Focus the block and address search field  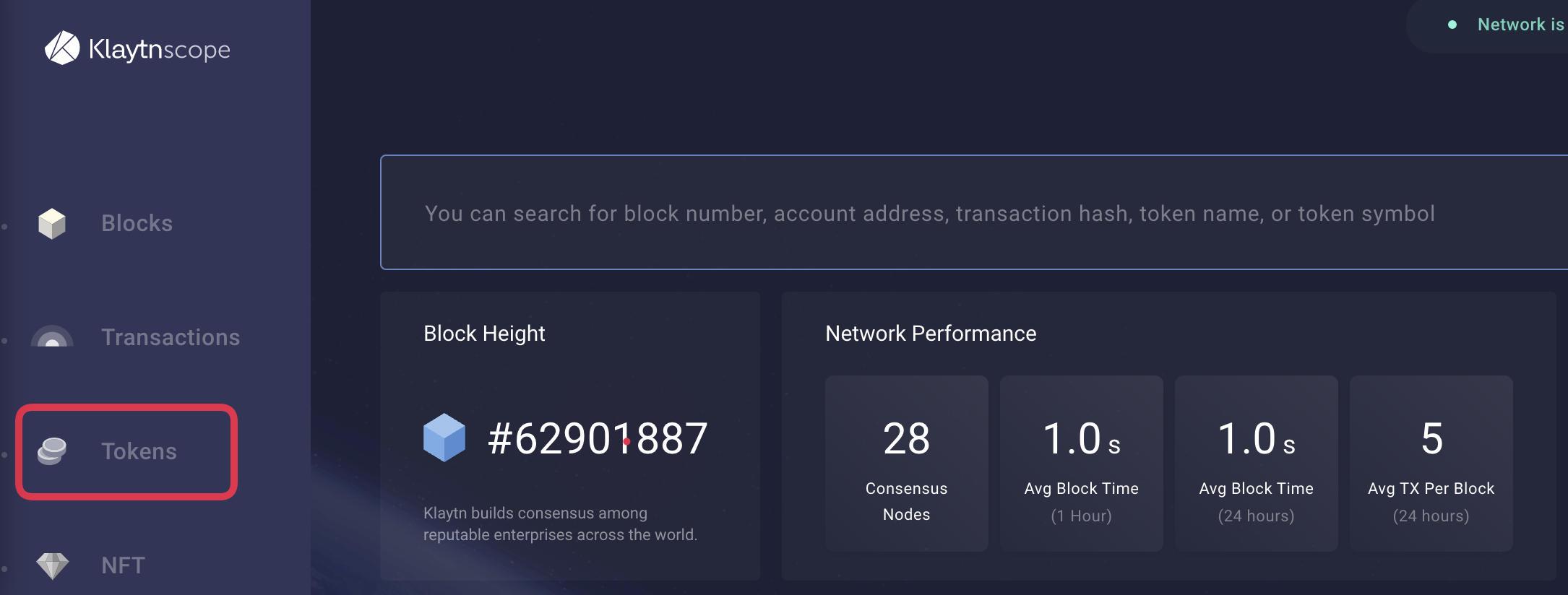click(x=973, y=212)
